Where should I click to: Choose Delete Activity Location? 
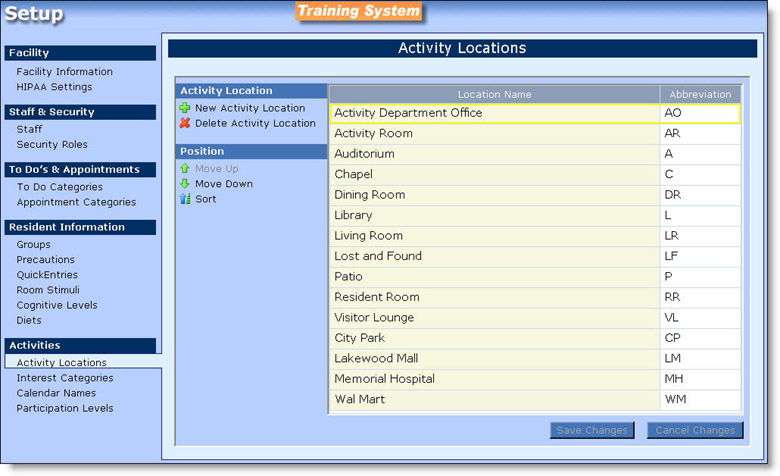click(255, 123)
